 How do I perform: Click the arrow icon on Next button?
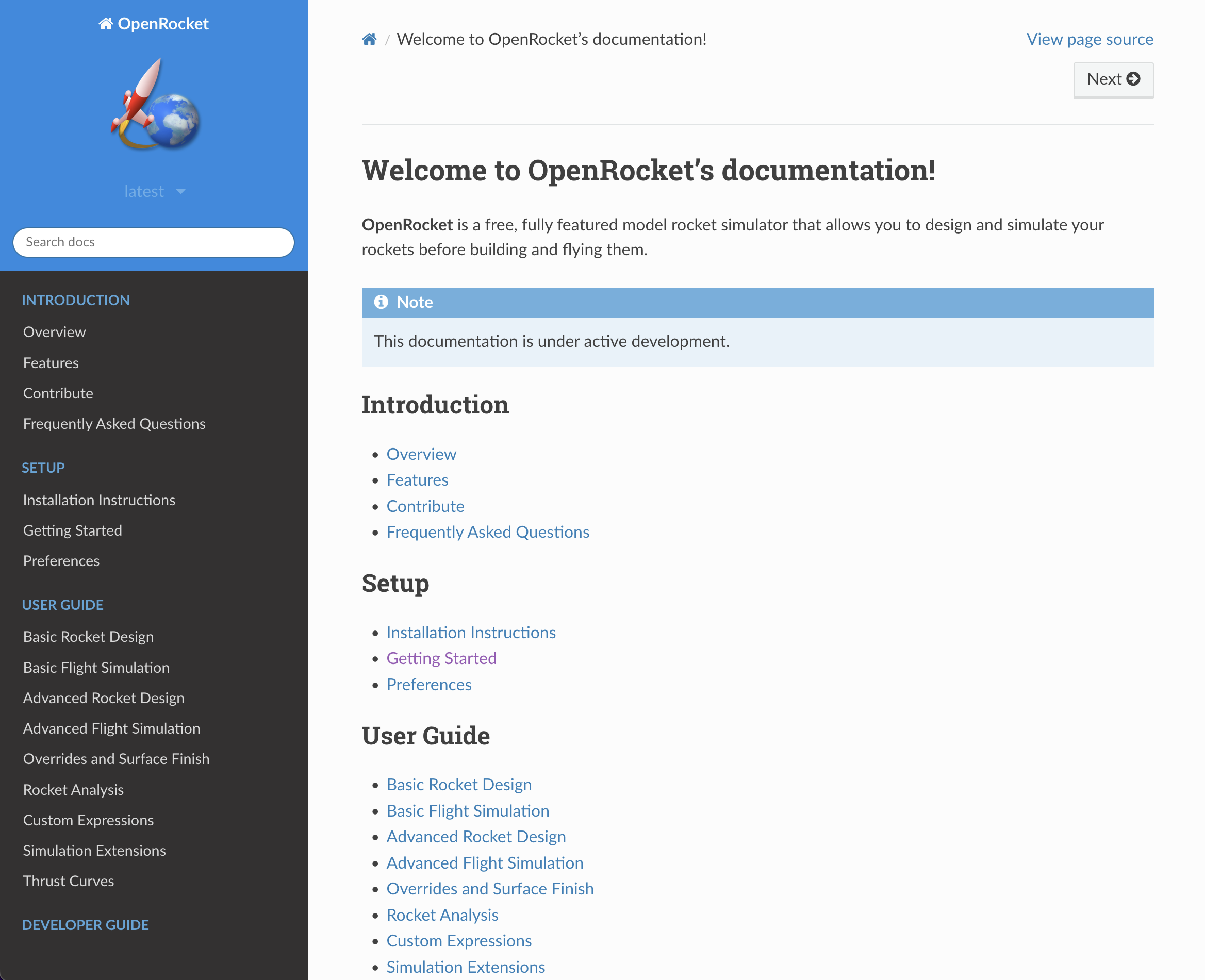(1133, 79)
